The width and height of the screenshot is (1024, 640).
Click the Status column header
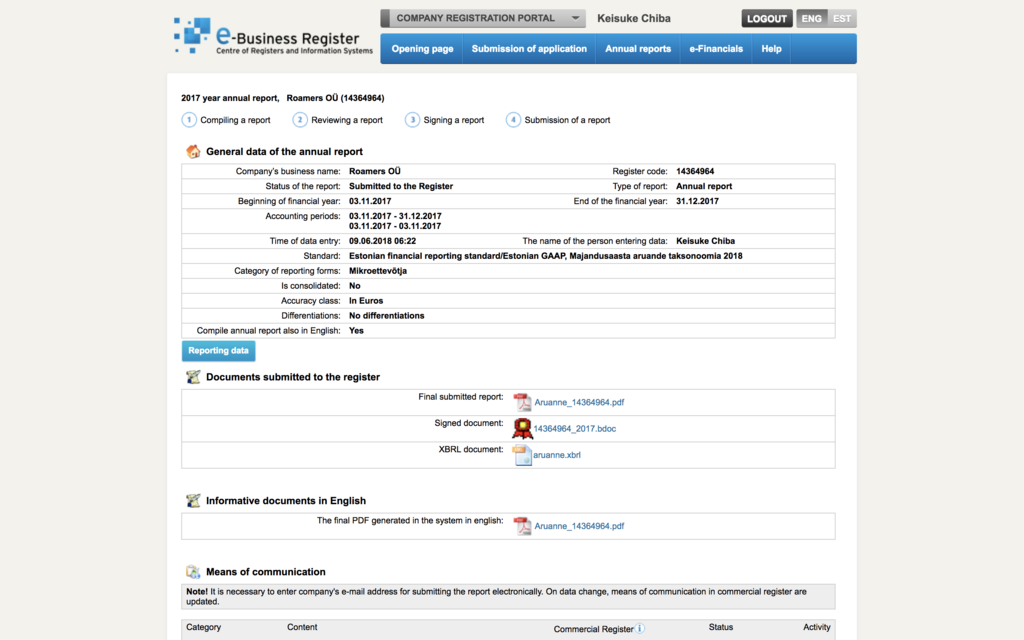pyautogui.click(x=721, y=627)
